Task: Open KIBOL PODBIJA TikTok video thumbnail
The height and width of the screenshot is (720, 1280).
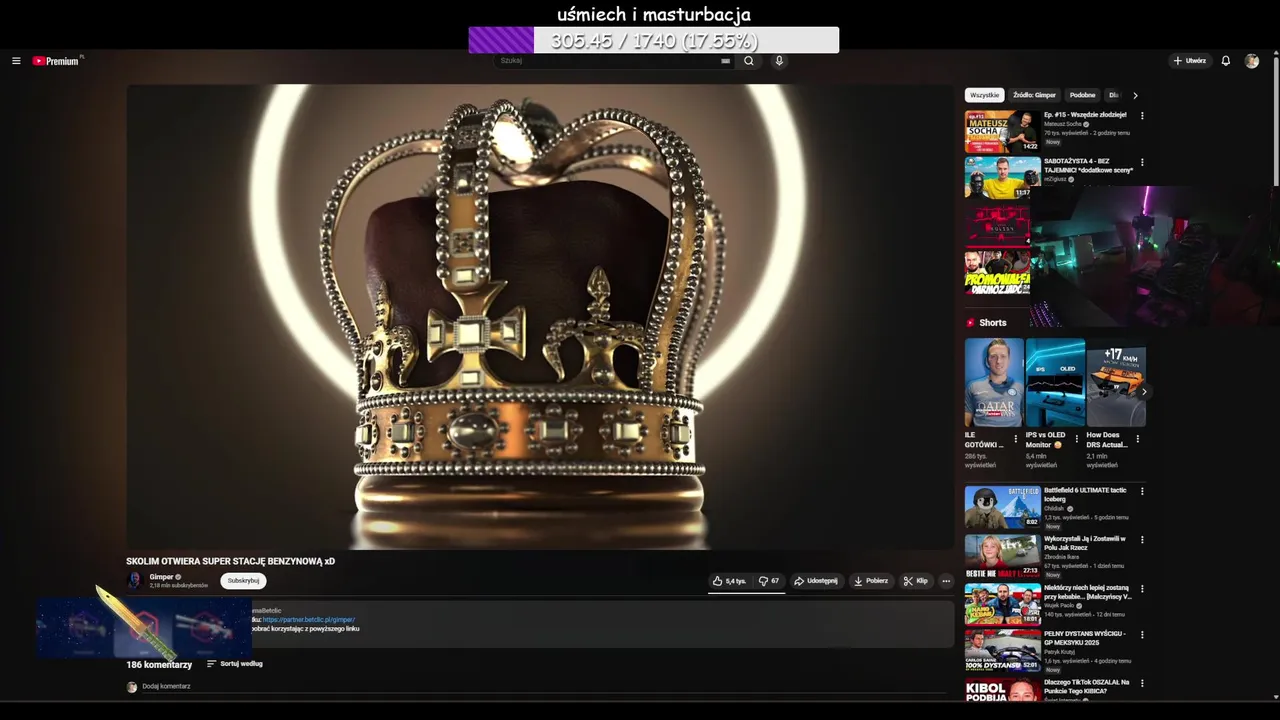Action: (1002, 690)
